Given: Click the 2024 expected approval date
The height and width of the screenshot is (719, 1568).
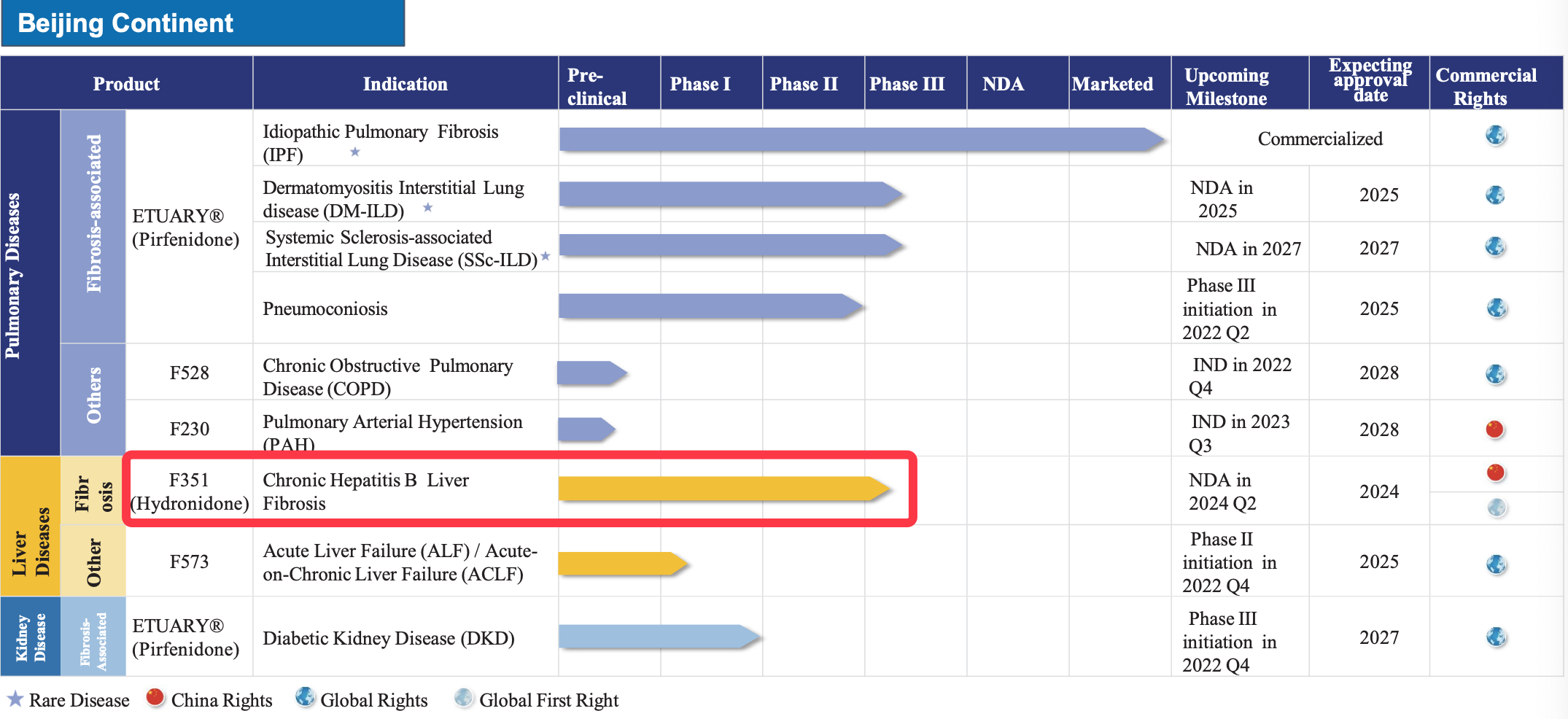Looking at the screenshot, I should tap(1379, 491).
